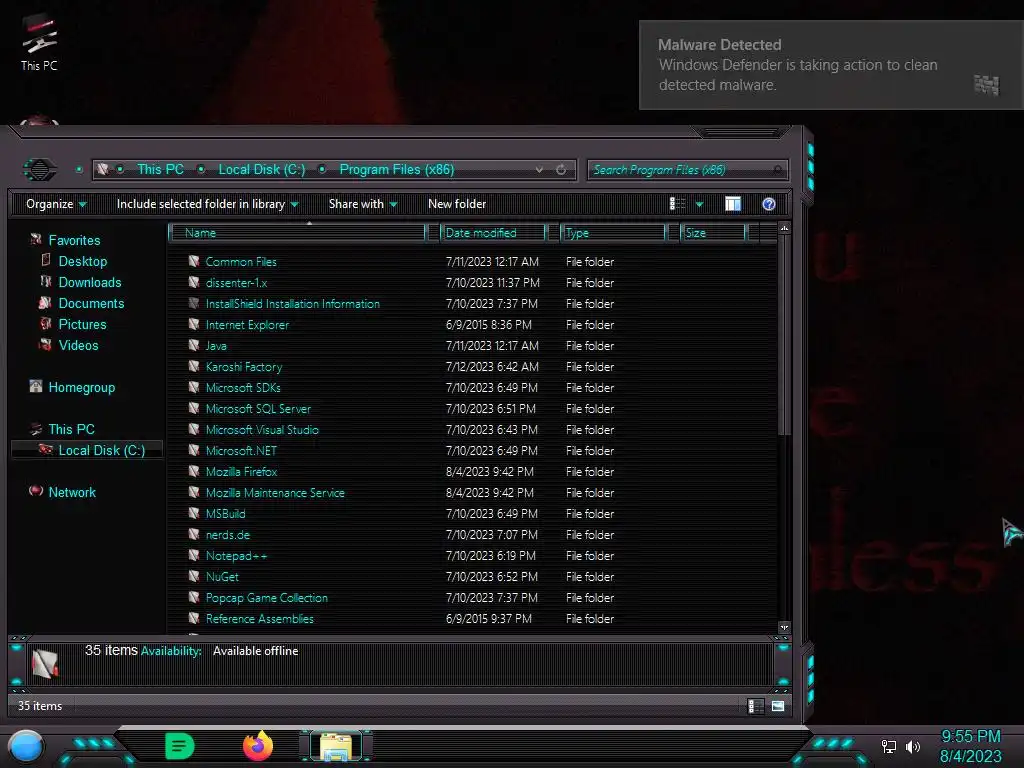The height and width of the screenshot is (768, 1024).
Task: Select Local Disk (C:) in navigation pane
Action: click(x=88, y=450)
